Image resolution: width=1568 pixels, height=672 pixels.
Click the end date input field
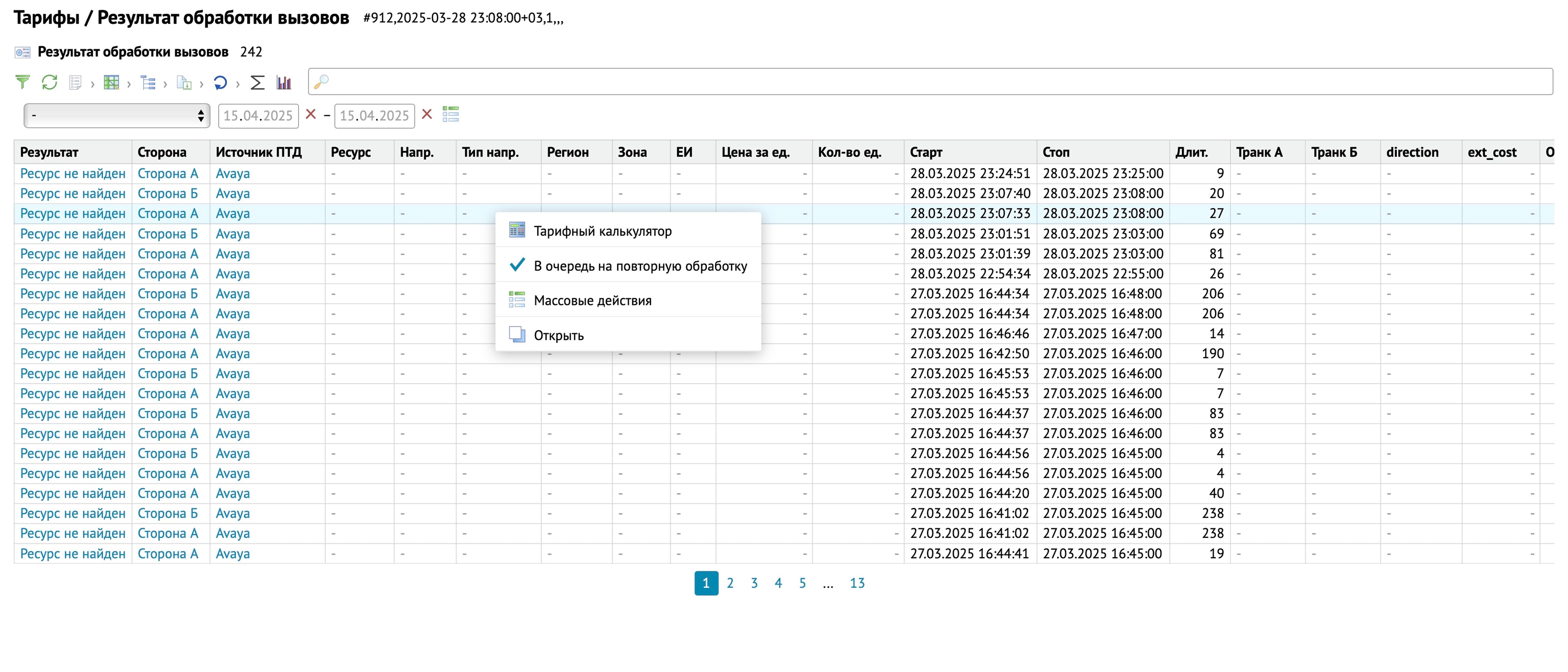pyautogui.click(x=374, y=116)
